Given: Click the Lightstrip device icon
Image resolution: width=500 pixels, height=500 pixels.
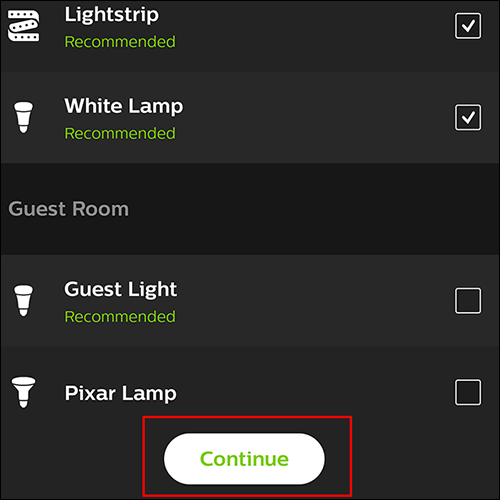Looking at the screenshot, I should [23, 26].
